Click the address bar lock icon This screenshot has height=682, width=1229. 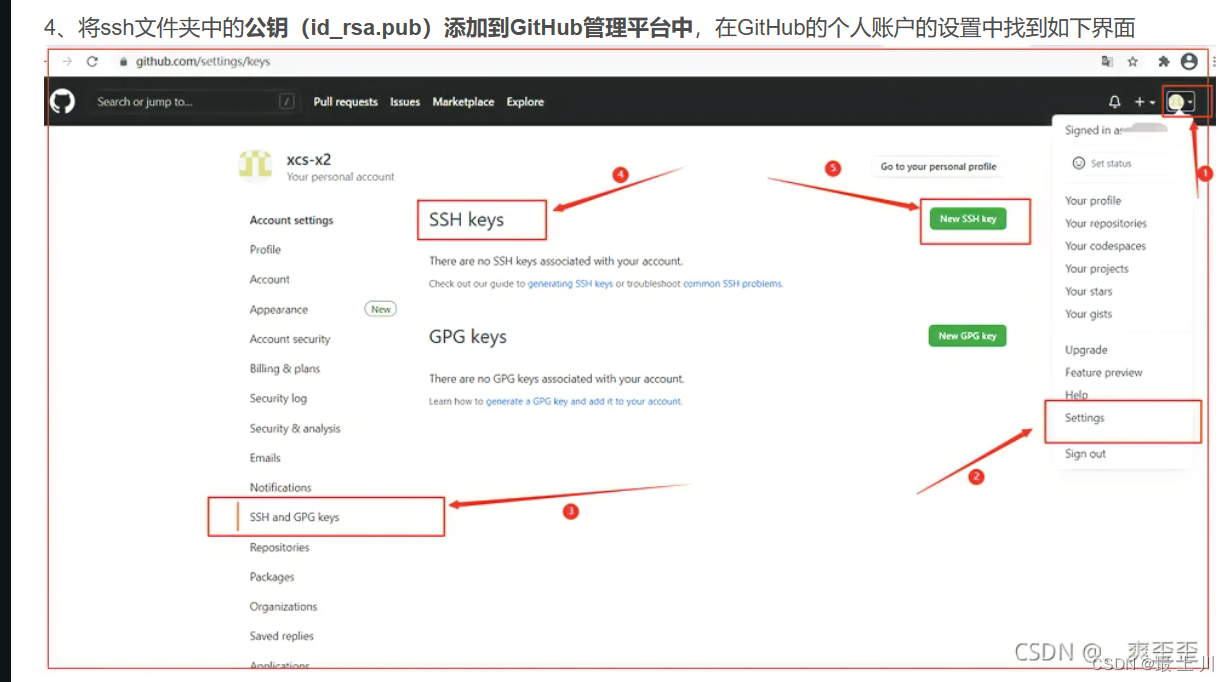(x=124, y=61)
